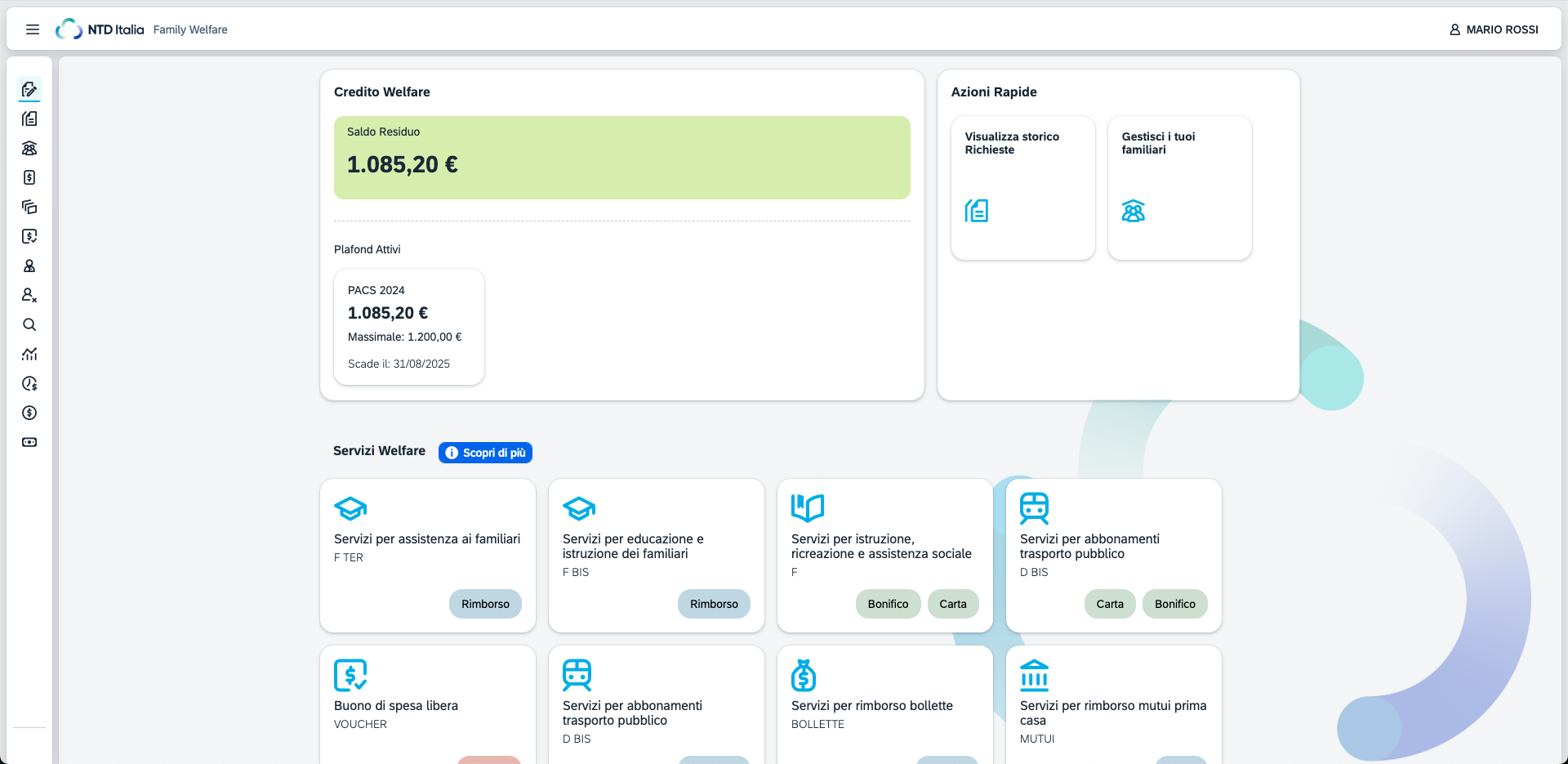Open MARIO ROSSI user profile
This screenshot has height=764, width=1568.
(x=1494, y=29)
